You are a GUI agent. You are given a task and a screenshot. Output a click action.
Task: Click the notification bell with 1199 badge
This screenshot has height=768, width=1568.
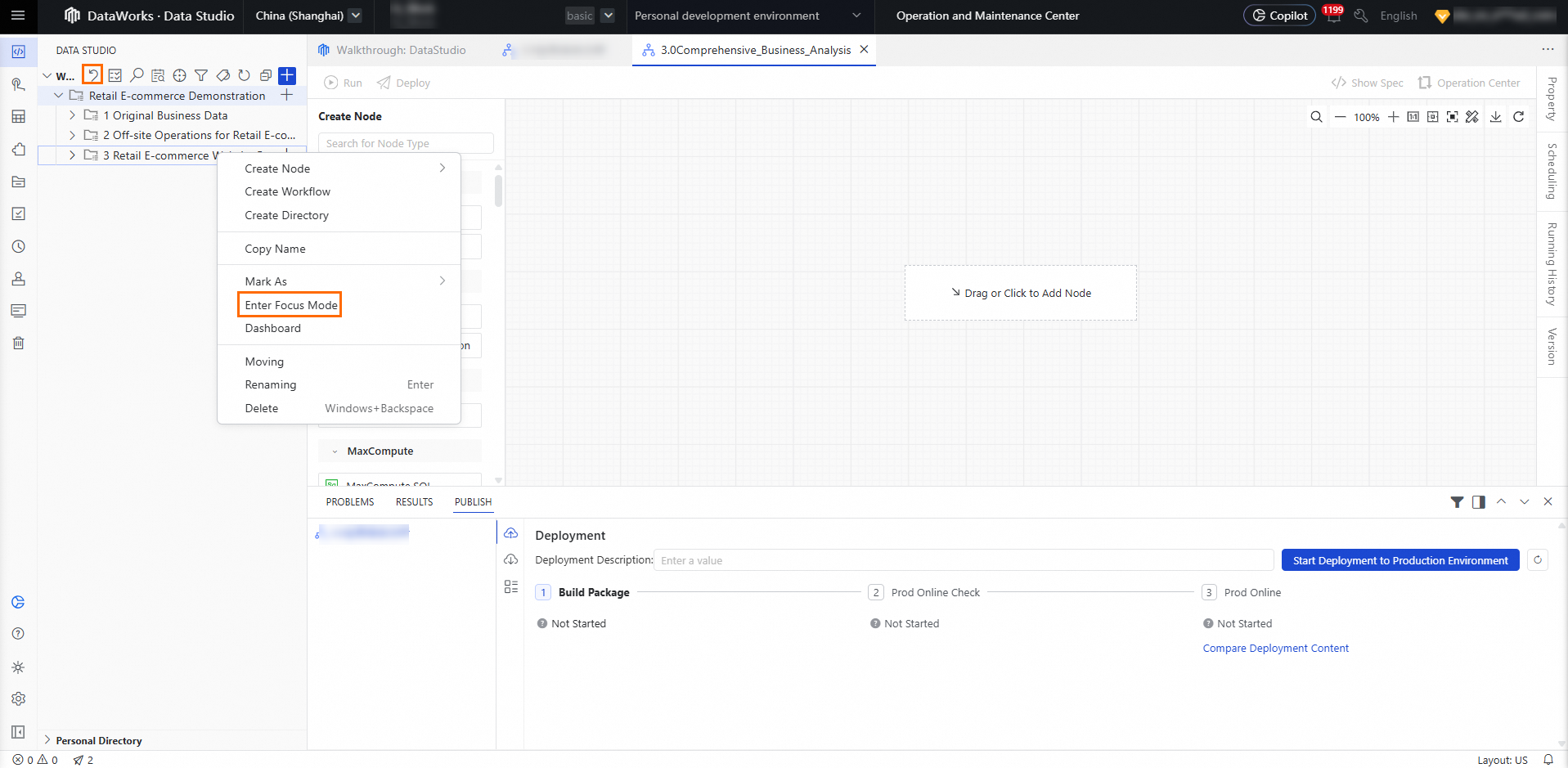point(1332,16)
